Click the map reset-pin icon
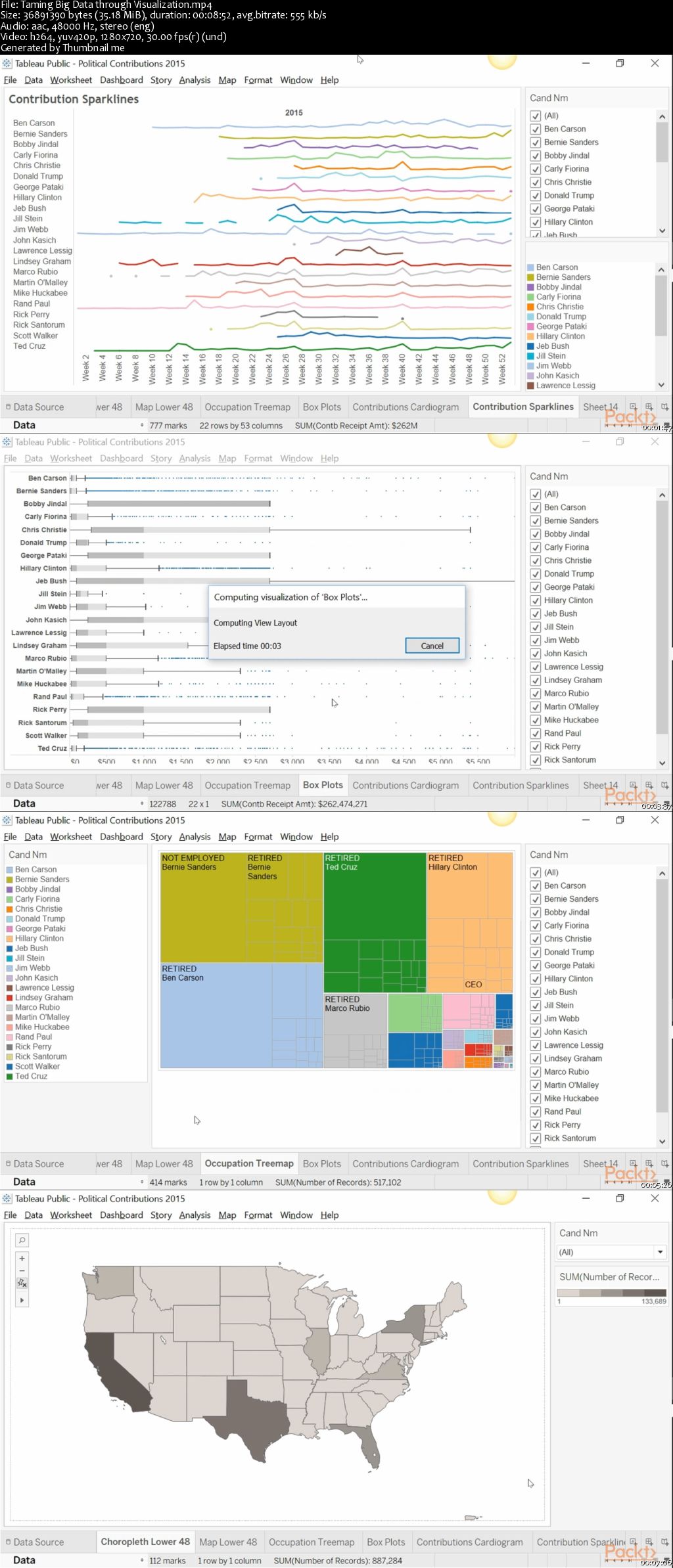 [x=22, y=1283]
